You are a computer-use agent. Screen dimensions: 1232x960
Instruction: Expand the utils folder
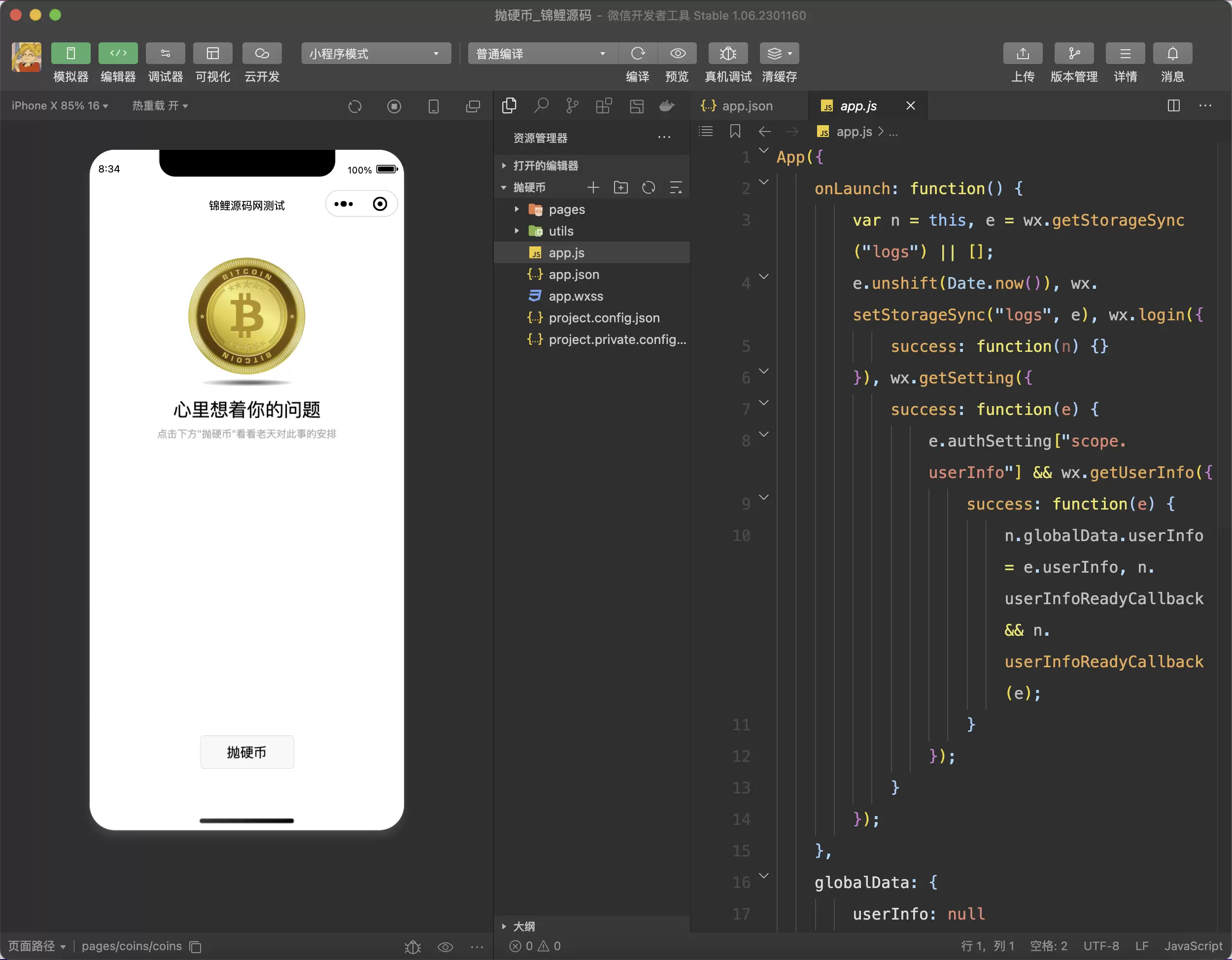pos(592,231)
